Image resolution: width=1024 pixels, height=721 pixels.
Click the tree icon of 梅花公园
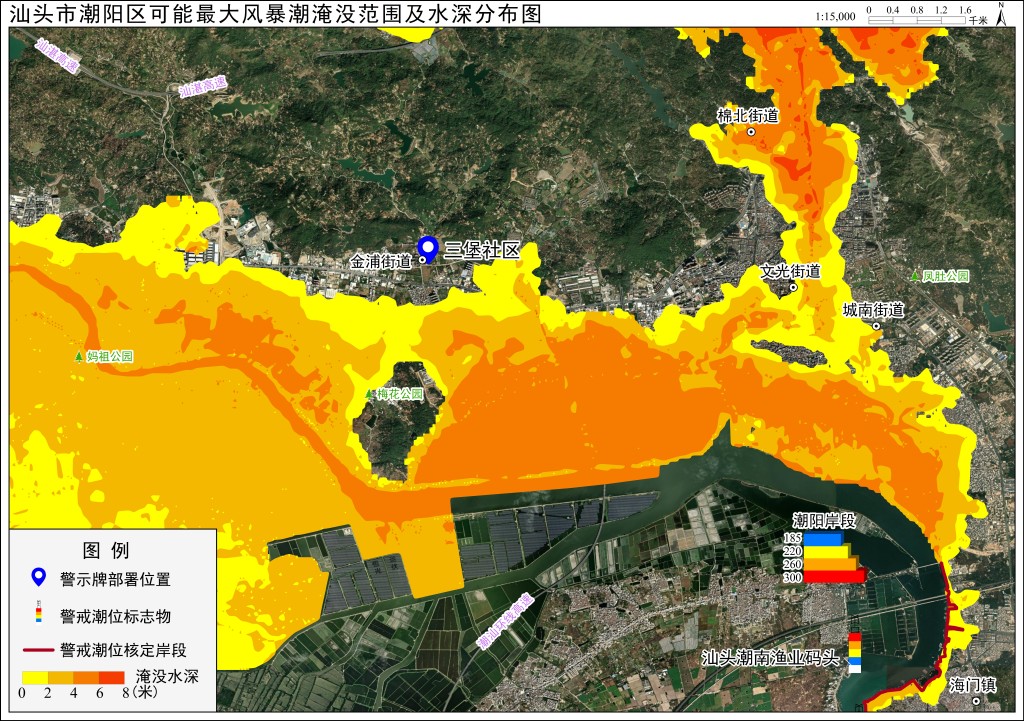click(x=370, y=394)
